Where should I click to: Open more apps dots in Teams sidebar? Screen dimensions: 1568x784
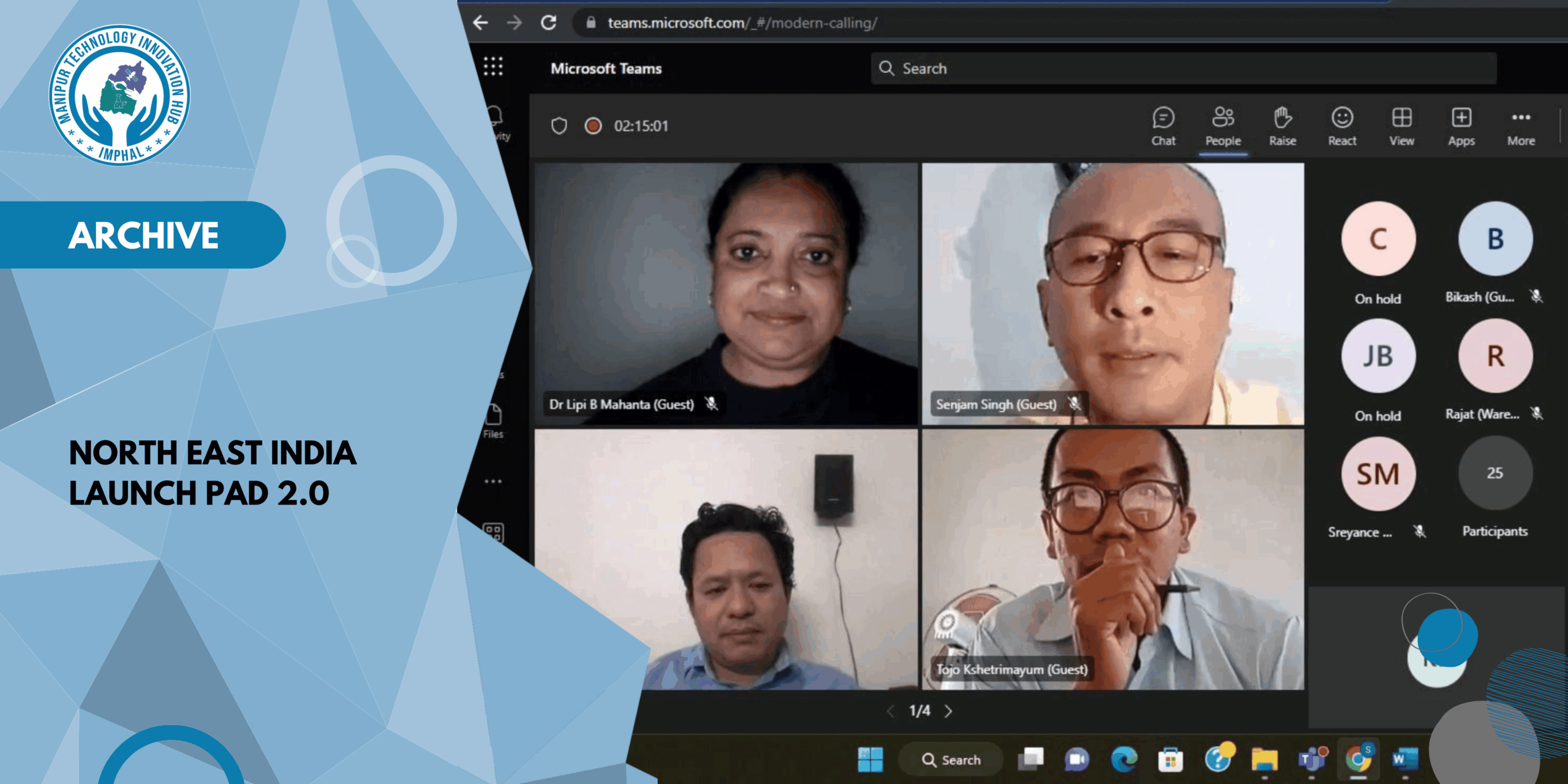click(493, 481)
